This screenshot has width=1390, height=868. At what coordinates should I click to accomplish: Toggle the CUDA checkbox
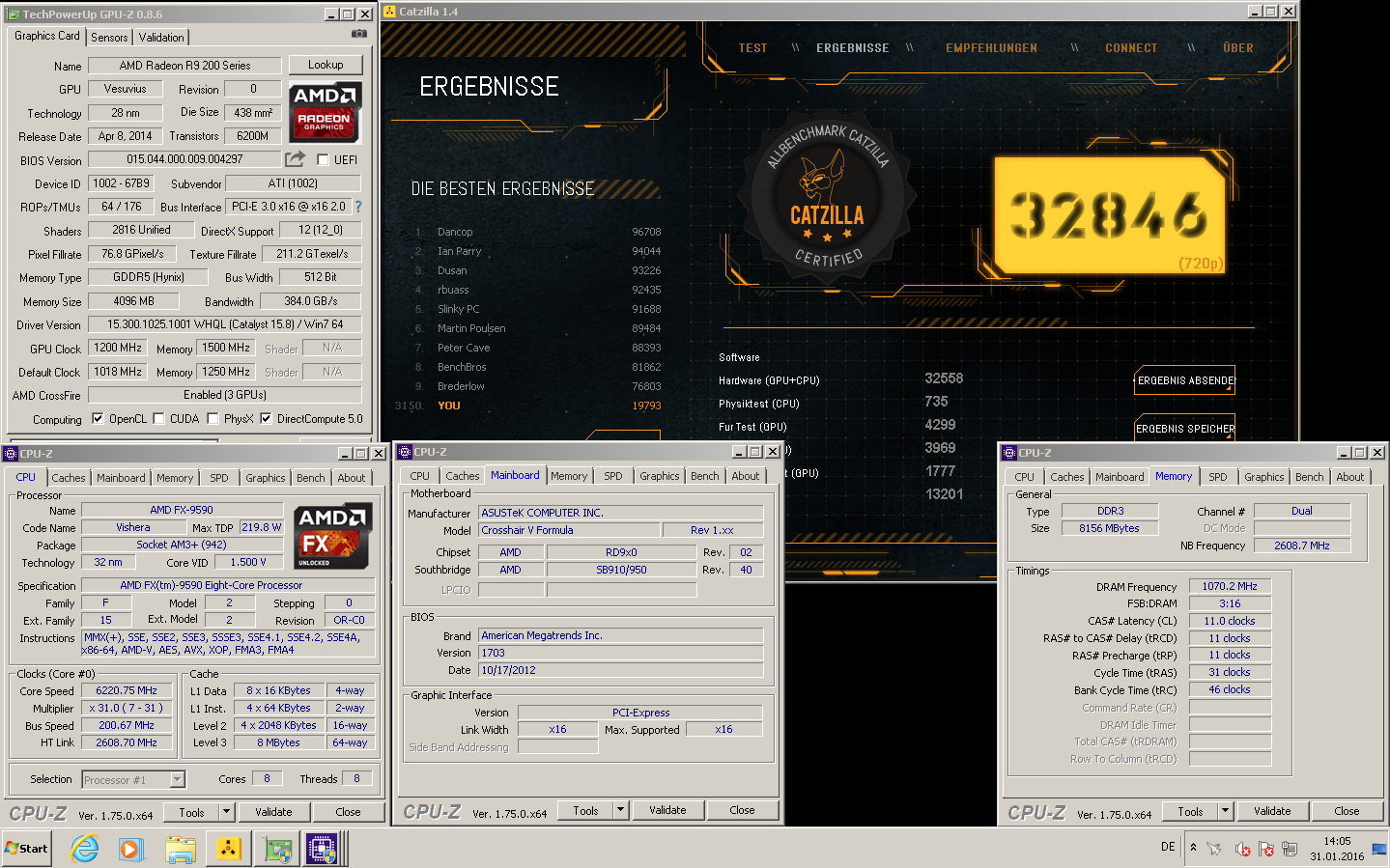point(158,418)
